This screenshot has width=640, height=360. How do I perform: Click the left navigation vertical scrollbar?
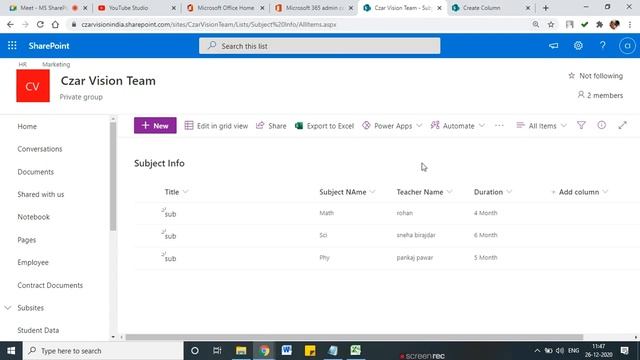click(113, 176)
